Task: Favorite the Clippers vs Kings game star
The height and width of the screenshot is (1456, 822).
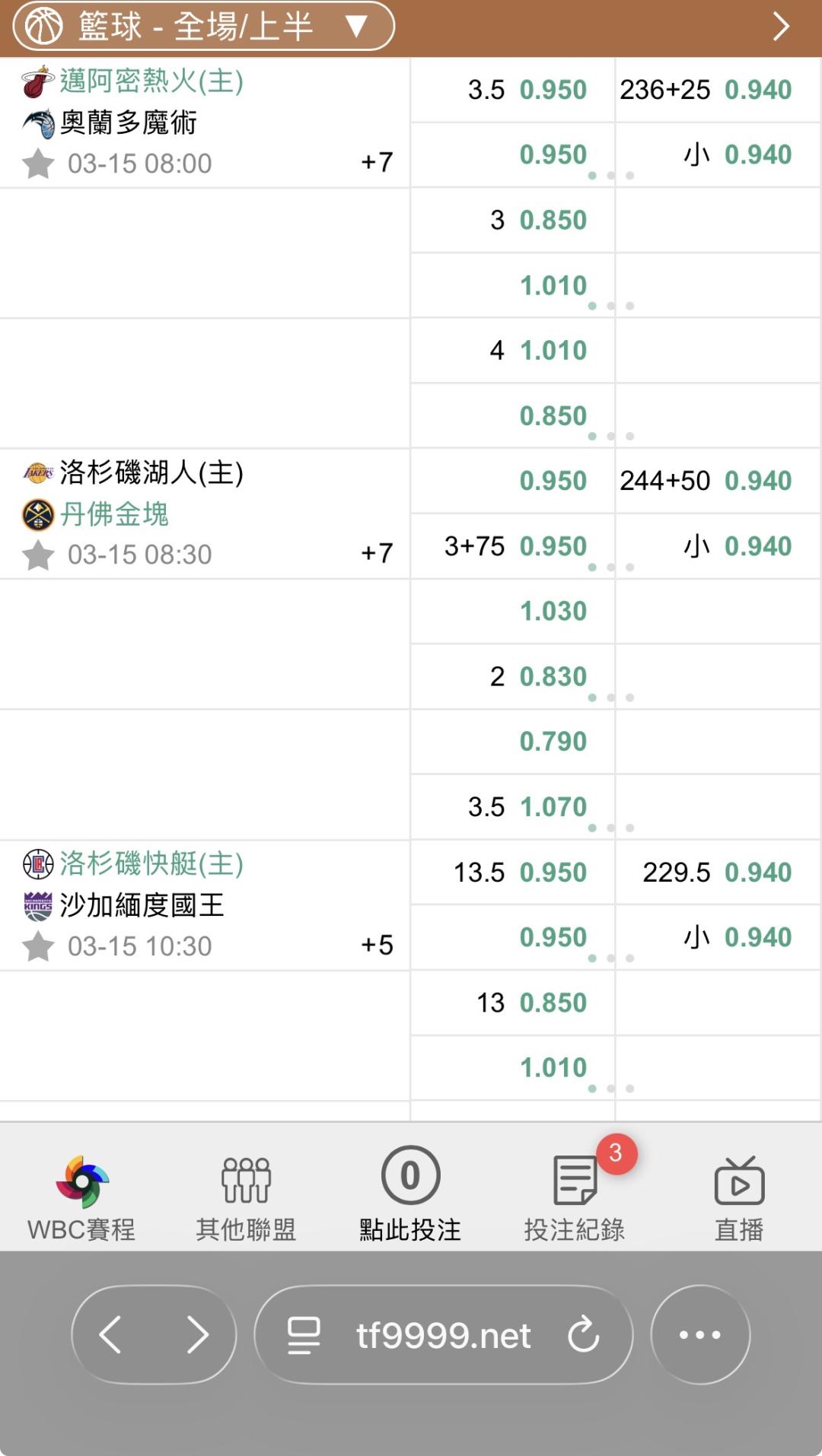Action: pyautogui.click(x=38, y=946)
